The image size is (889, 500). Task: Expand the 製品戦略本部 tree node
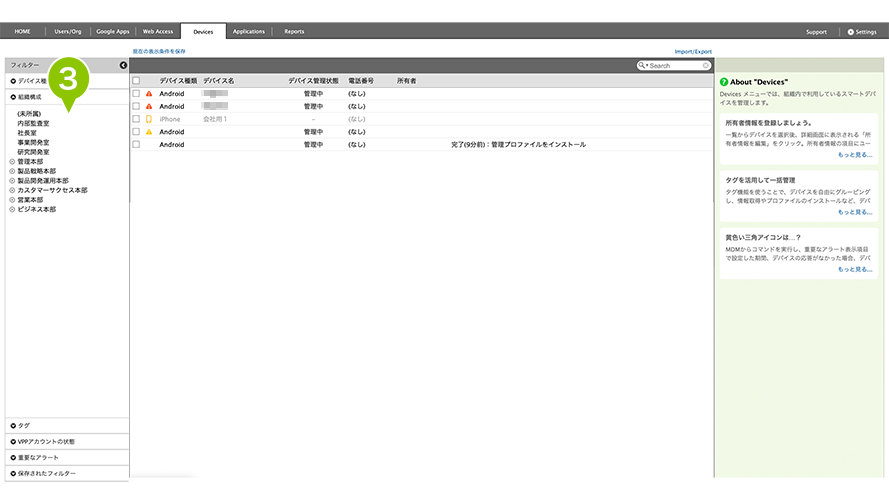(12, 171)
